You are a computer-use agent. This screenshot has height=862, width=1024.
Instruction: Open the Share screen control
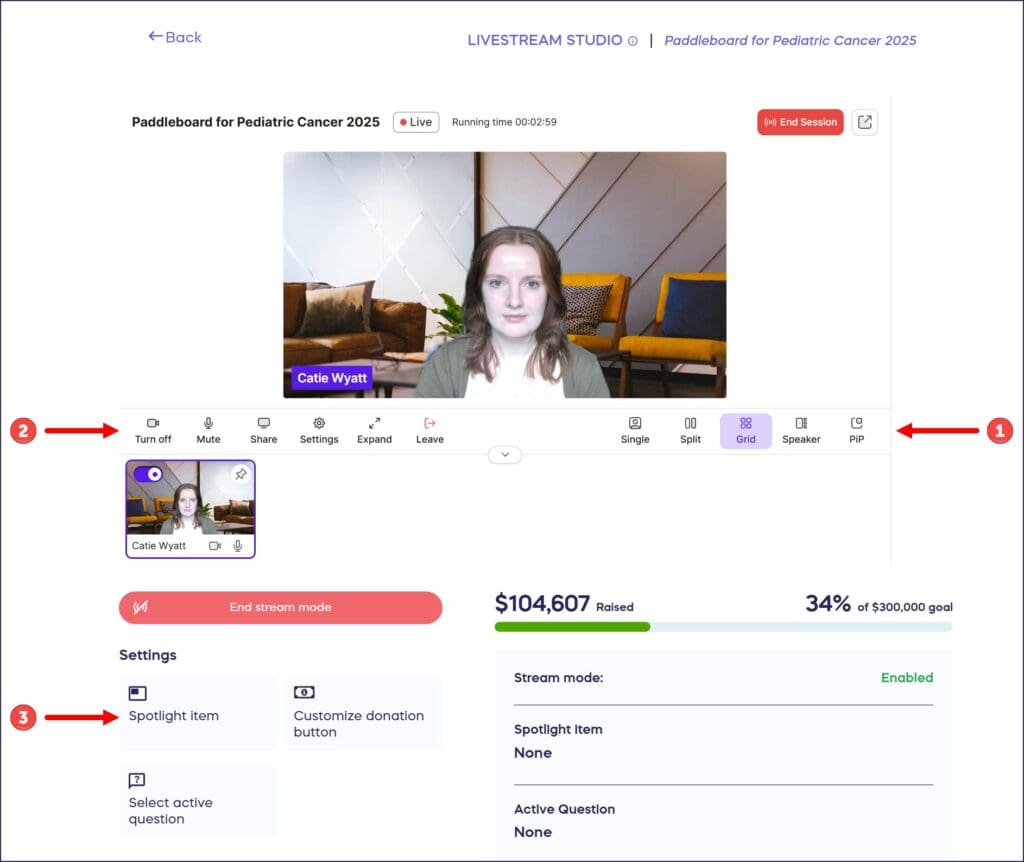pos(263,430)
